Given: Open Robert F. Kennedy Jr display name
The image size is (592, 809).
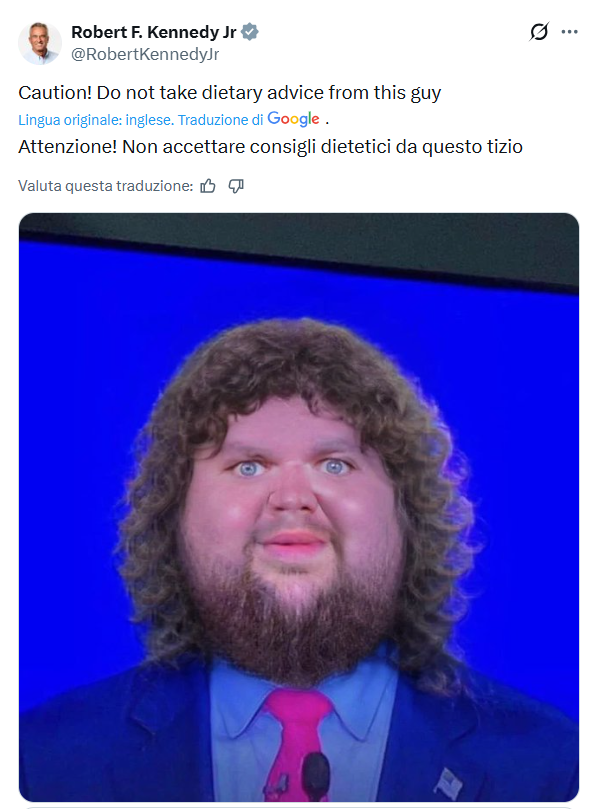Looking at the screenshot, I should [153, 32].
